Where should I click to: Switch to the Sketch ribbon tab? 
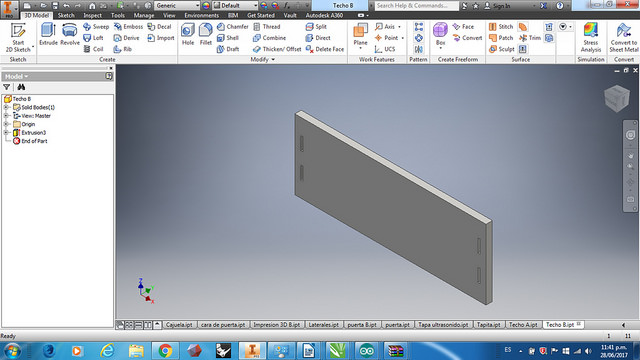[x=66, y=16]
